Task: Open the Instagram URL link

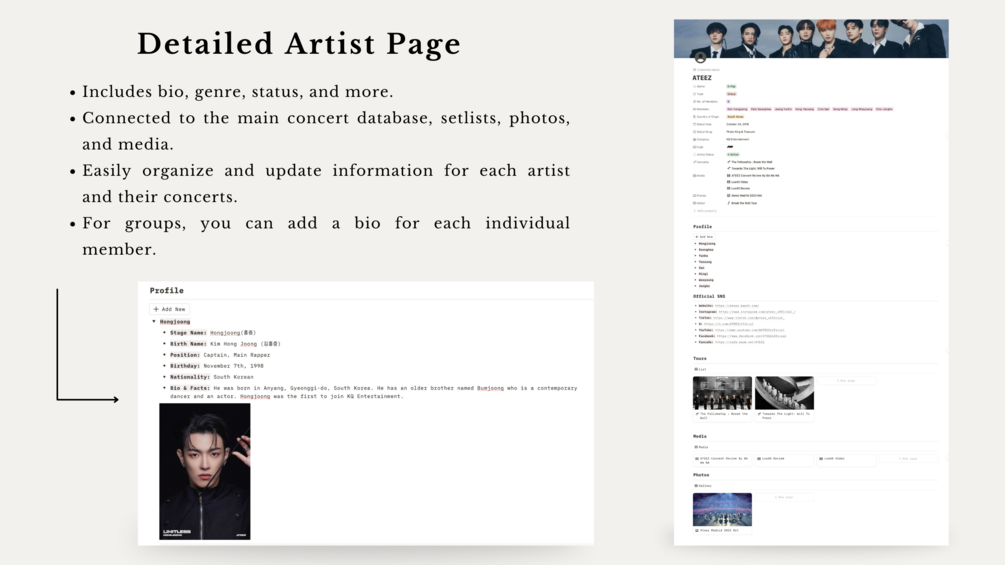Action: (757, 312)
